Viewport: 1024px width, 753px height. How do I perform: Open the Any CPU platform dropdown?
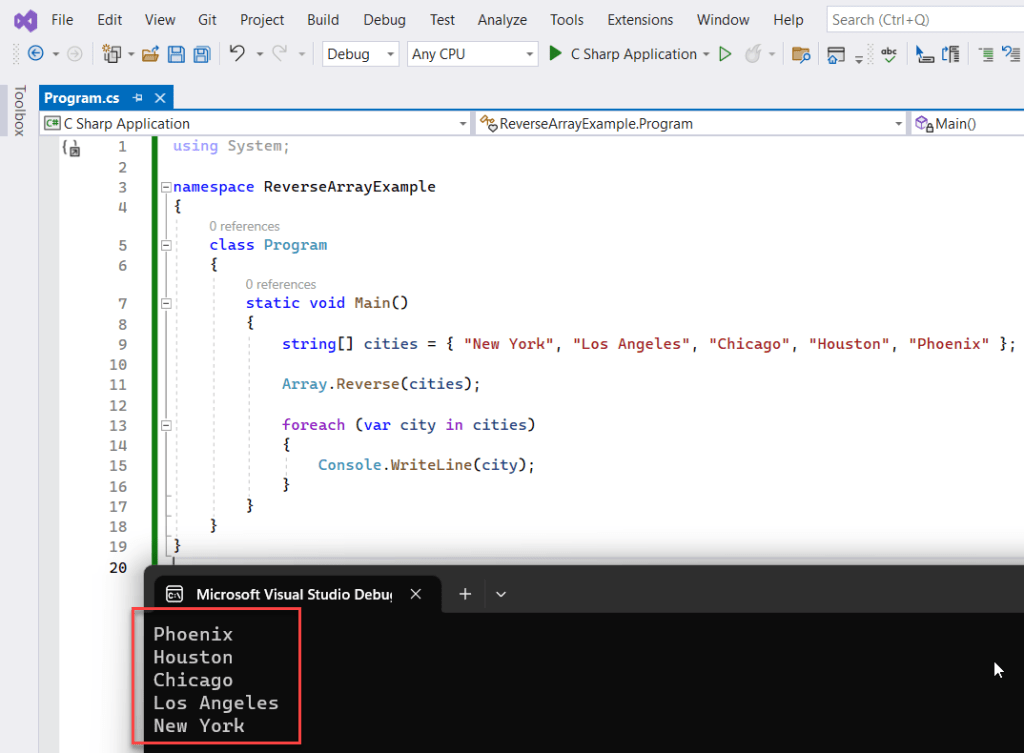coord(472,54)
